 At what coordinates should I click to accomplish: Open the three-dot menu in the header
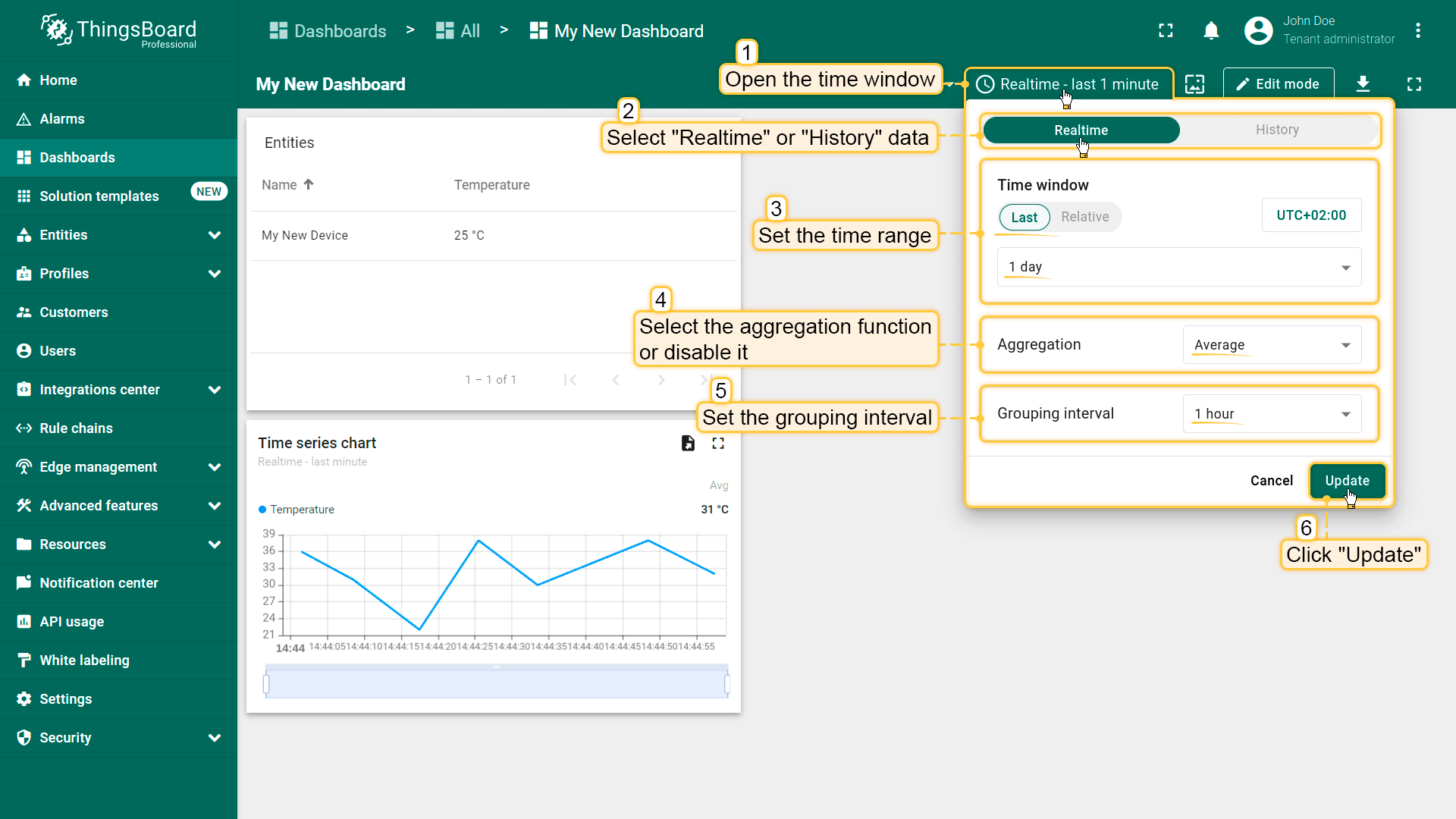pos(1417,30)
